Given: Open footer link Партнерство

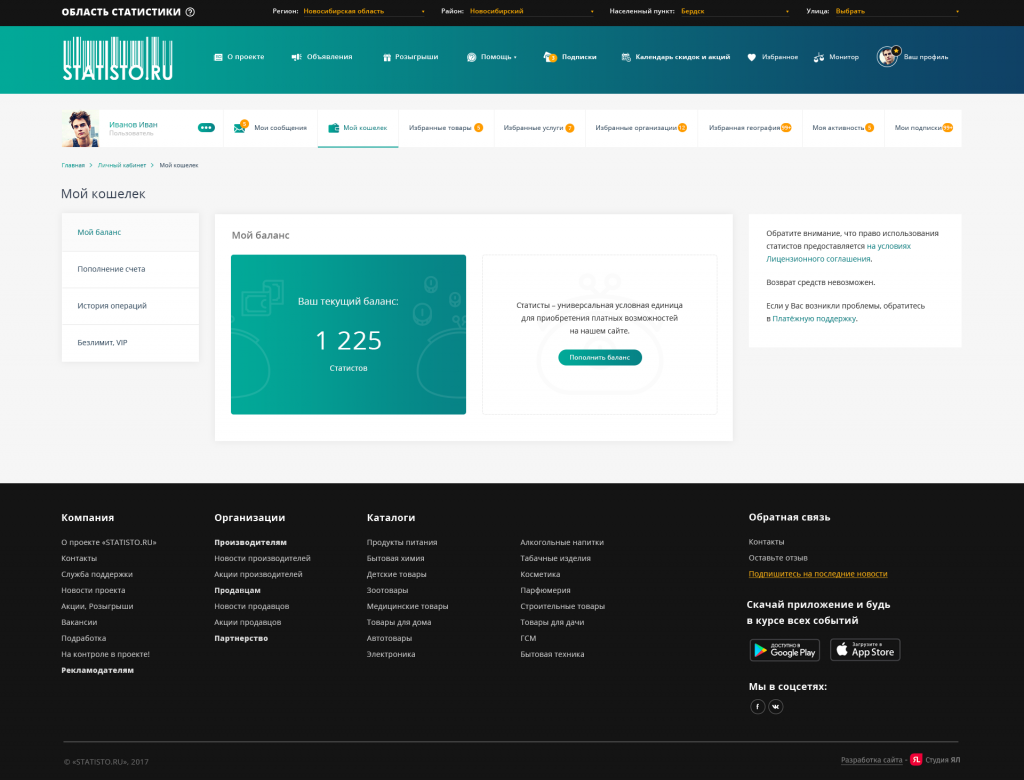Looking at the screenshot, I should point(241,638).
